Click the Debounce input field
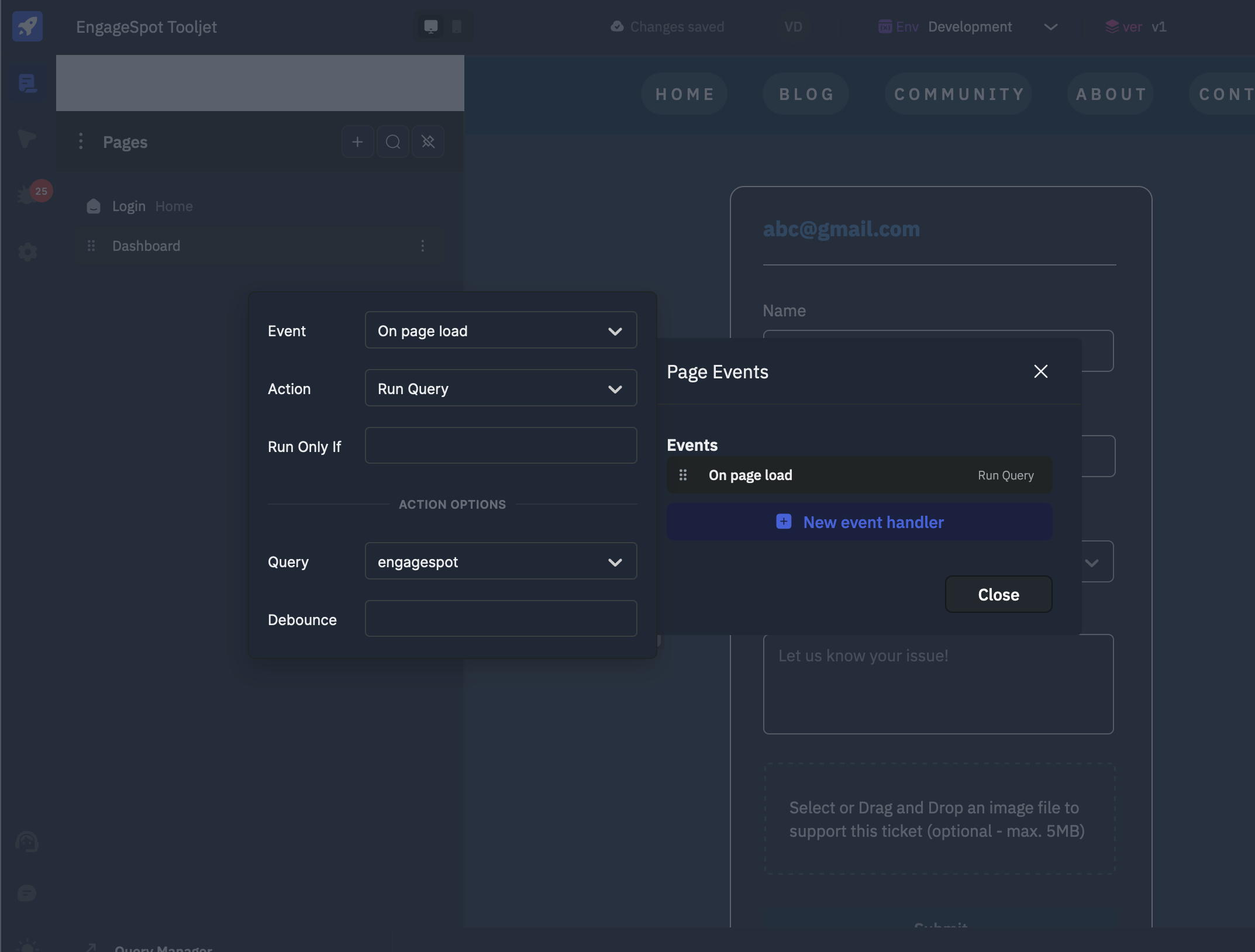This screenshot has height=952, width=1255. [x=501, y=619]
